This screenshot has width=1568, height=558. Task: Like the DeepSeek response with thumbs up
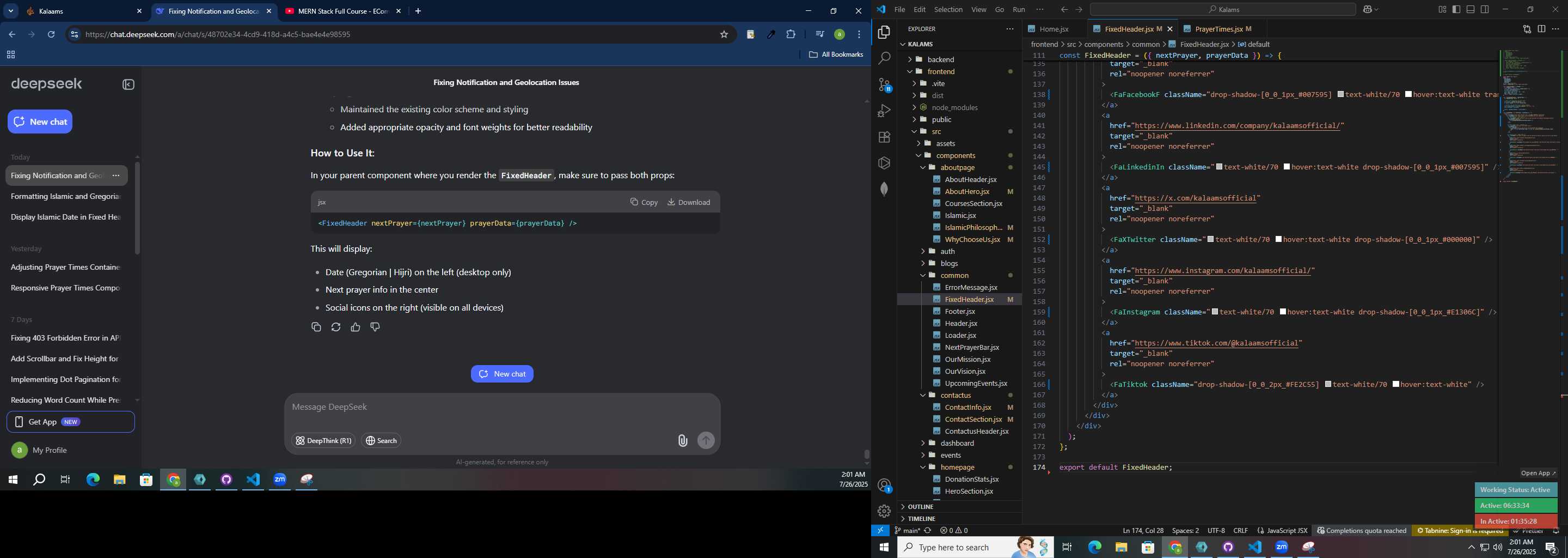356,327
